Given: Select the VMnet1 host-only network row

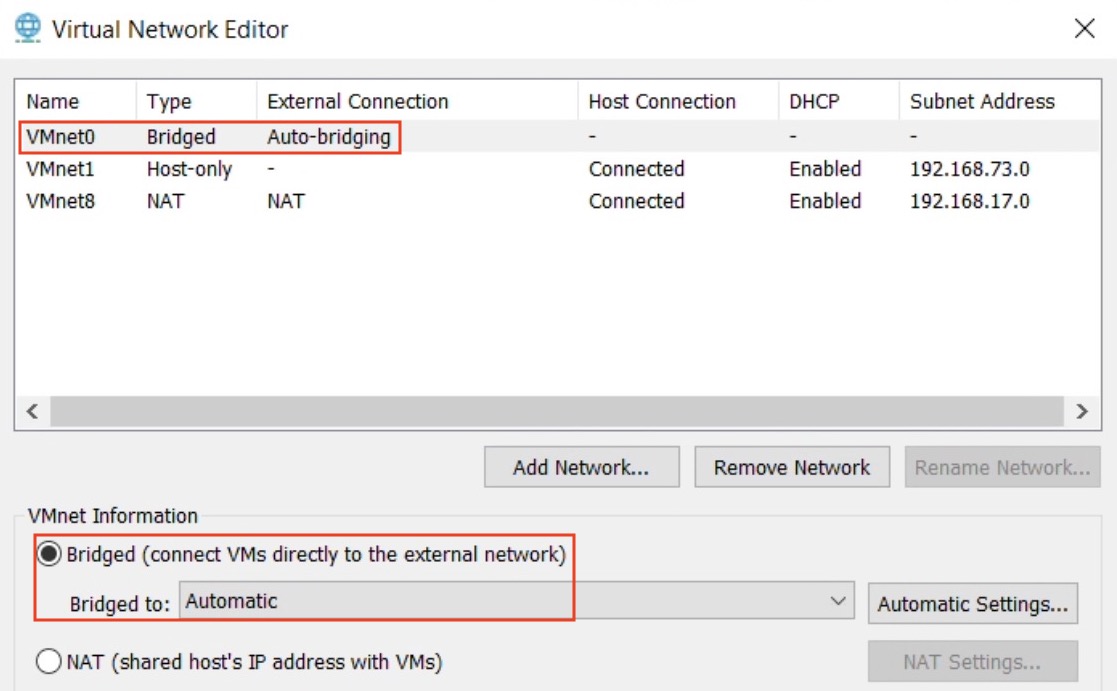Looking at the screenshot, I should point(60,169).
